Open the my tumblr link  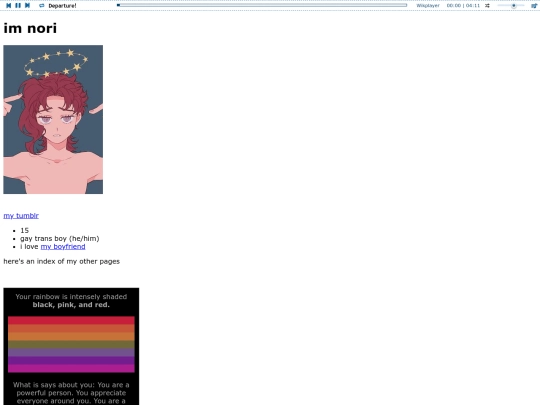coord(21,216)
